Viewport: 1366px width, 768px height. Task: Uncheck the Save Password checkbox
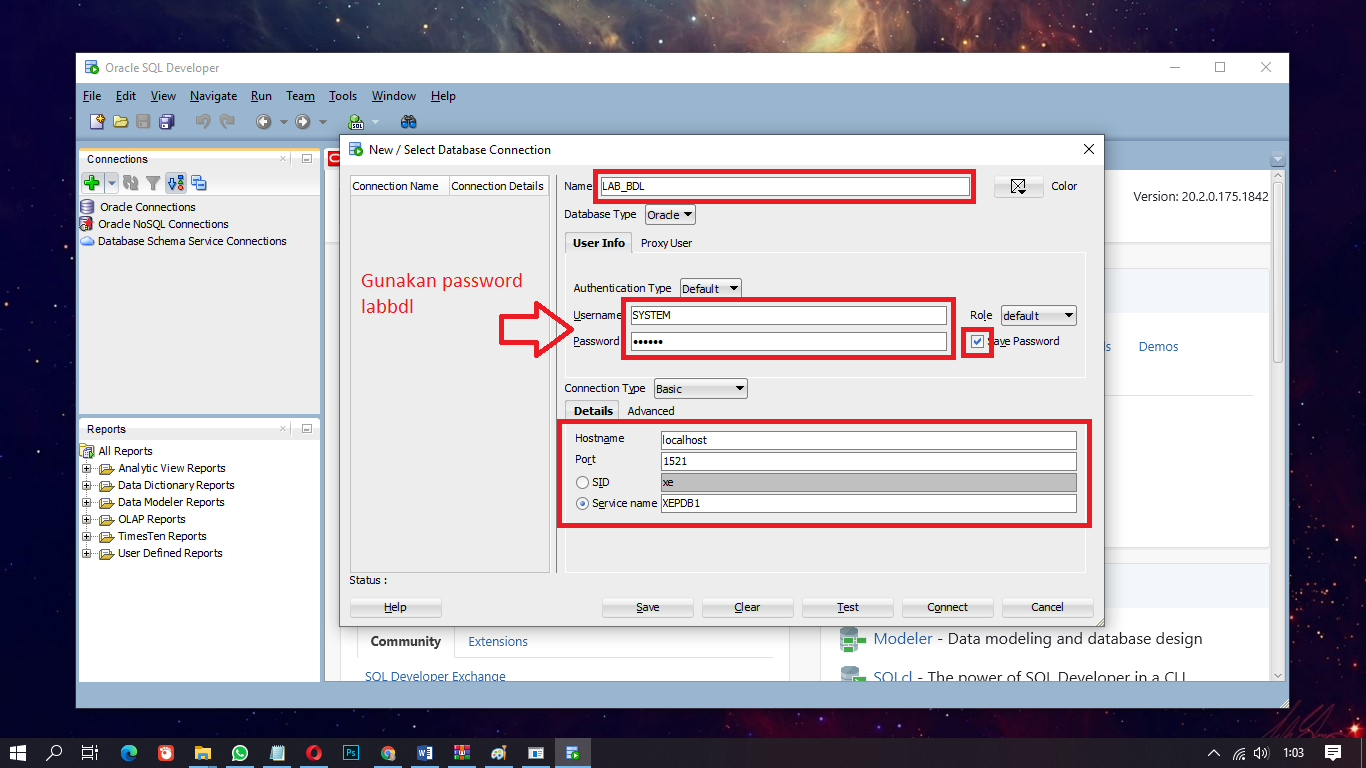[x=977, y=342]
